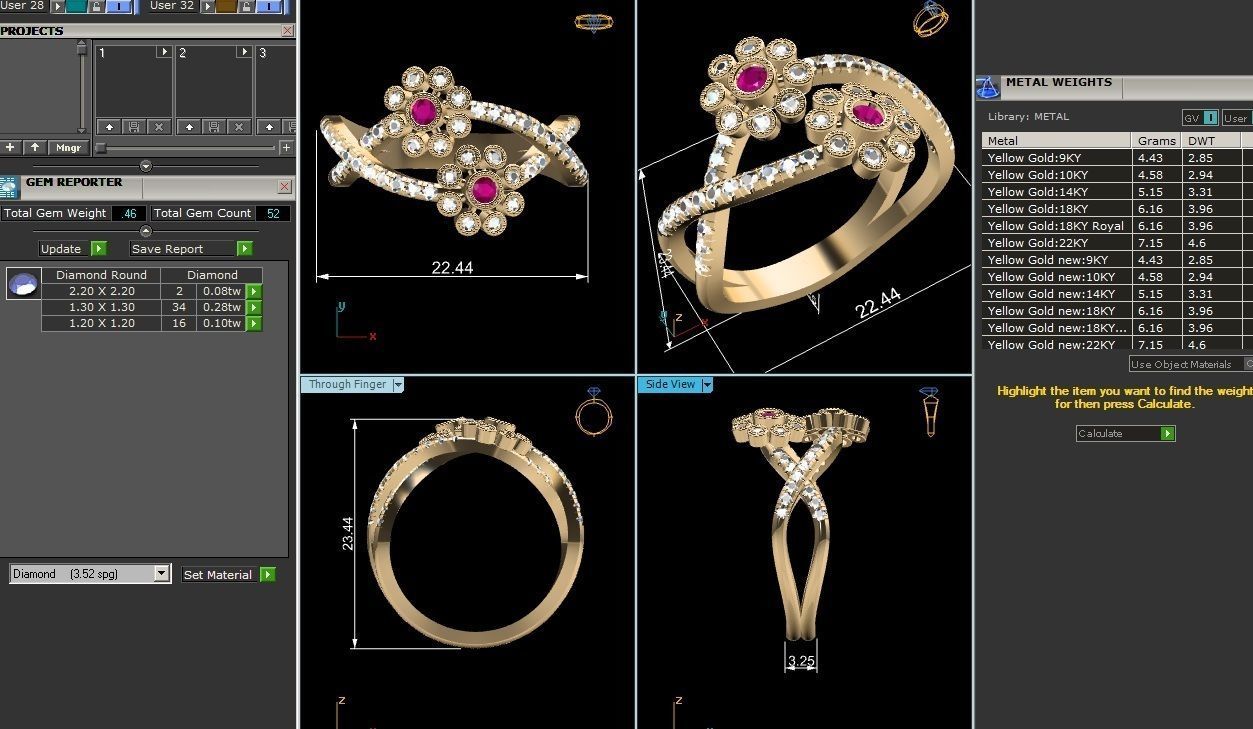Toggle the User library switch
Image resolution: width=1253 pixels, height=729 pixels.
tap(1237, 118)
